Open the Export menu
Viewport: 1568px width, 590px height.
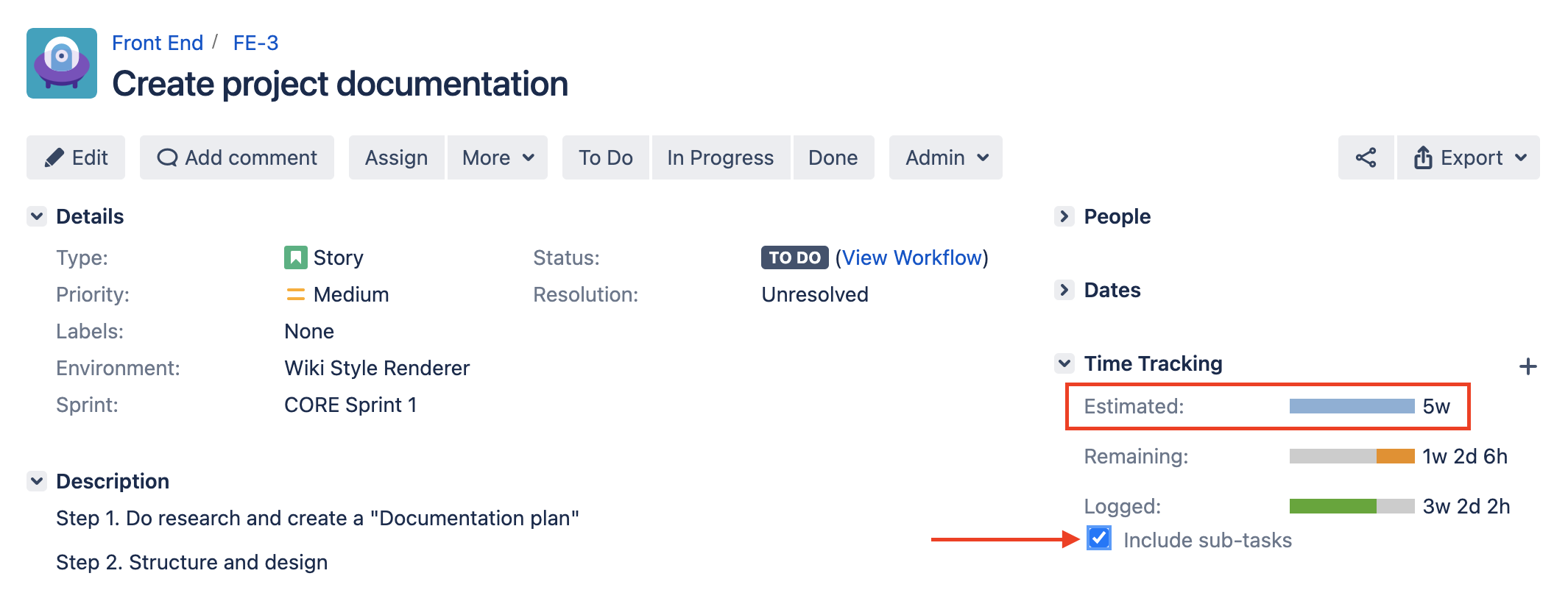pos(1469,157)
